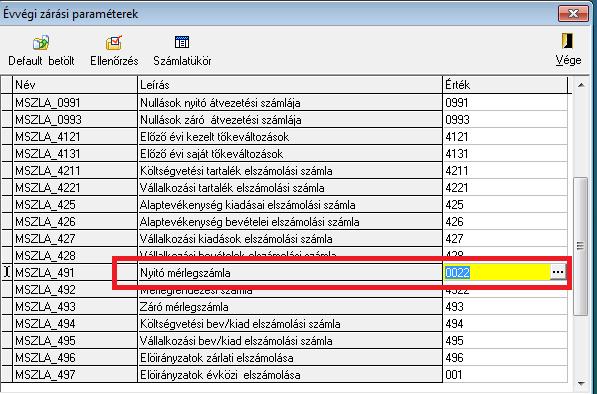Select the MSZLA_4131 name cell

[75, 154]
